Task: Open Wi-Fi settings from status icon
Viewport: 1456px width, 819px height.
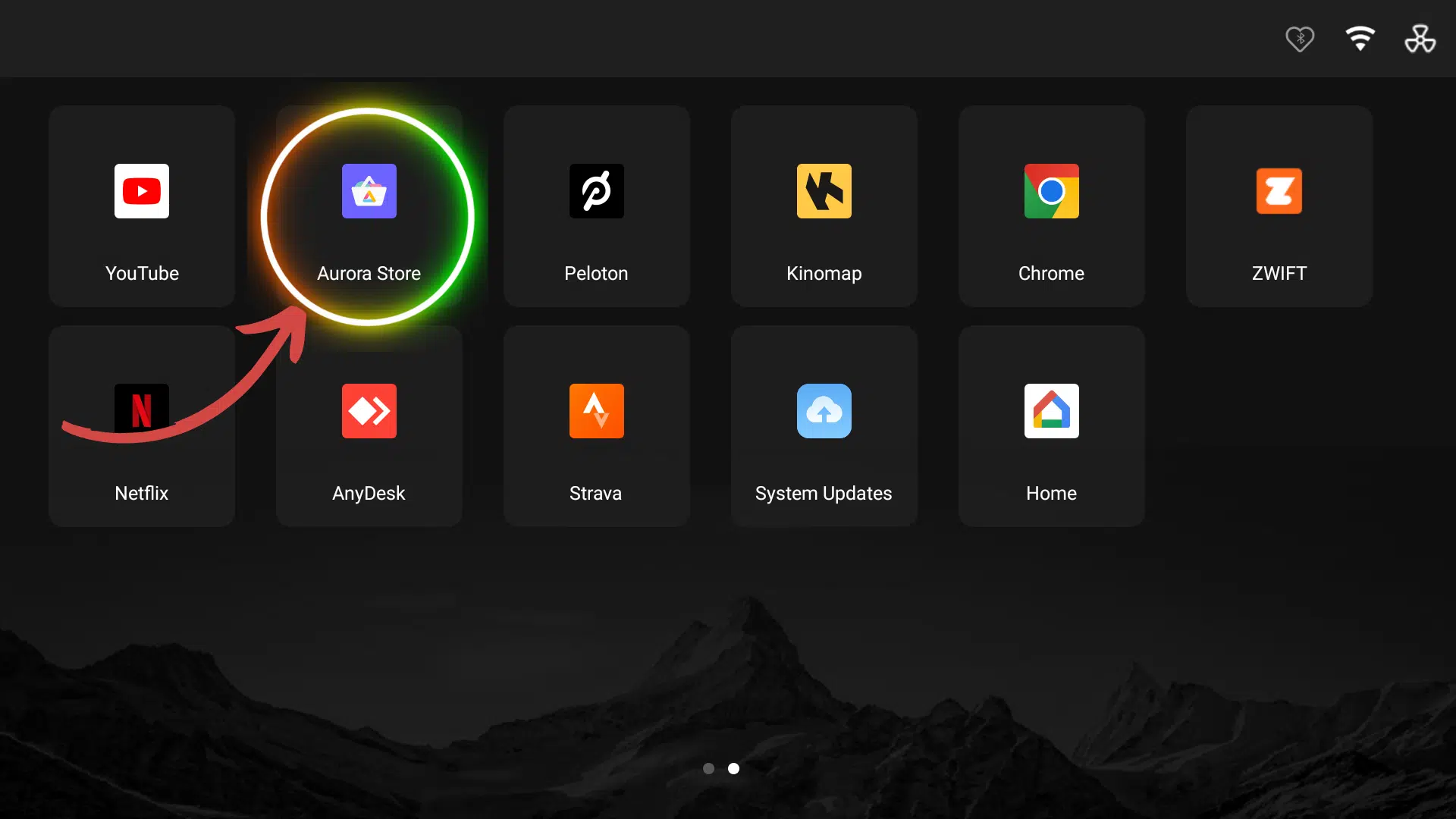Action: (1360, 39)
